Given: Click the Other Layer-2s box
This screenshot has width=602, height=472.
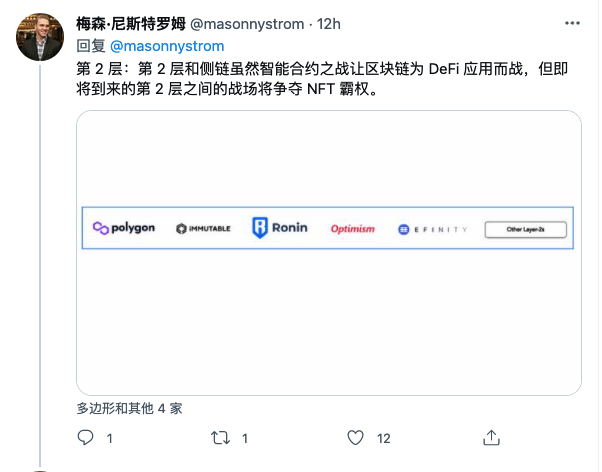Looking at the screenshot, I should (526, 230).
